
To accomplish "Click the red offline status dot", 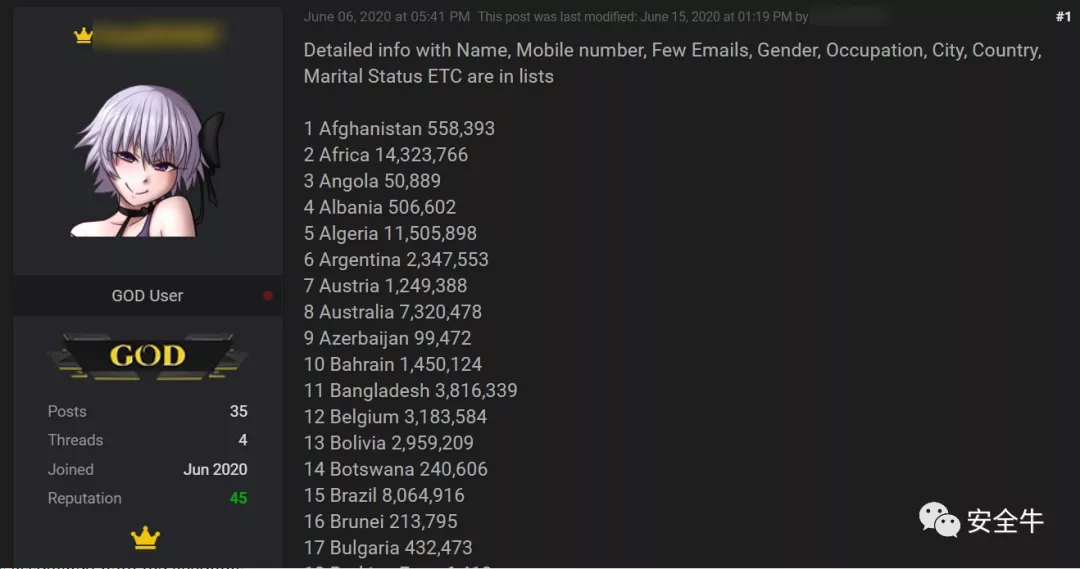I will coord(268,296).
